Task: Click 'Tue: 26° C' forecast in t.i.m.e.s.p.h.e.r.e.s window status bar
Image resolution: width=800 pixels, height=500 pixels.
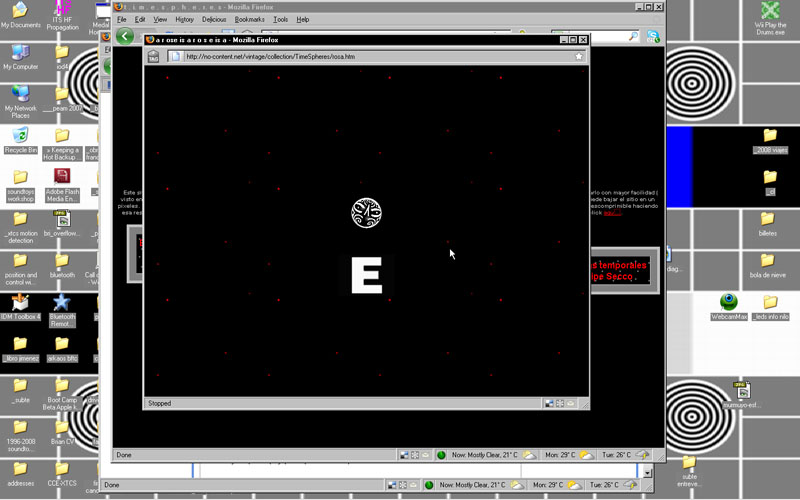Action: coord(616,455)
